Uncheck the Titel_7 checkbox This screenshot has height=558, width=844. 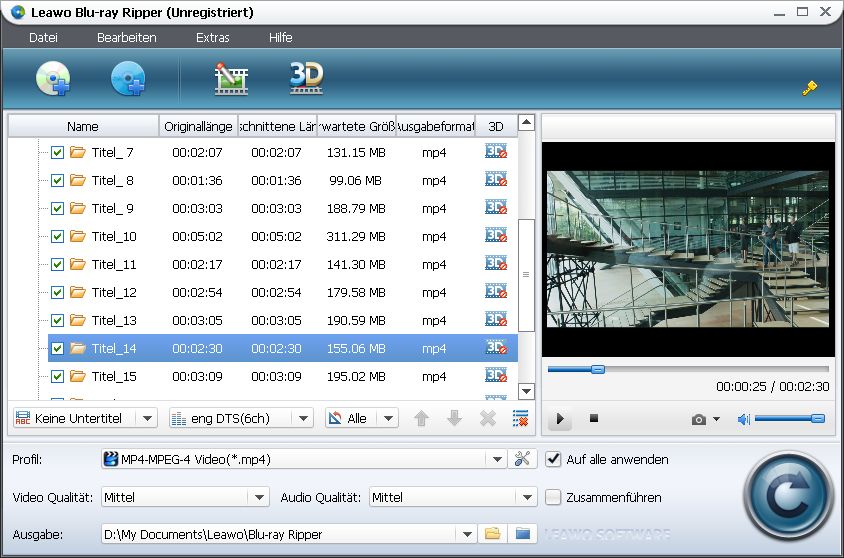point(58,152)
